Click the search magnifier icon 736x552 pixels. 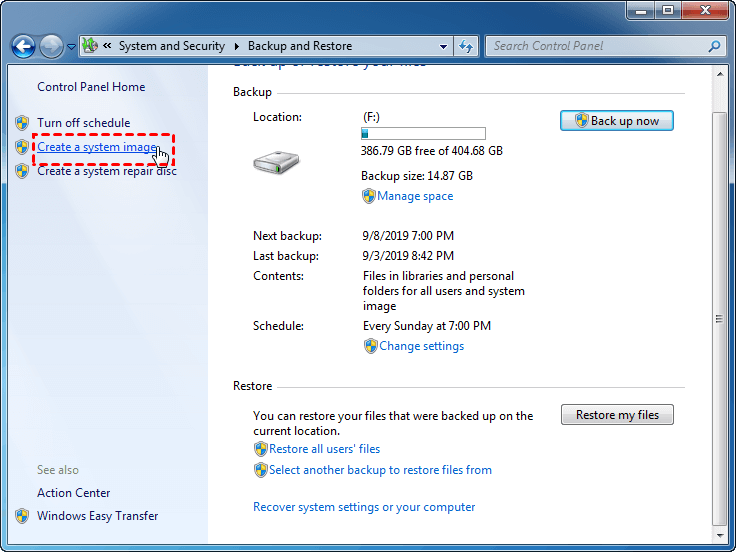point(714,46)
